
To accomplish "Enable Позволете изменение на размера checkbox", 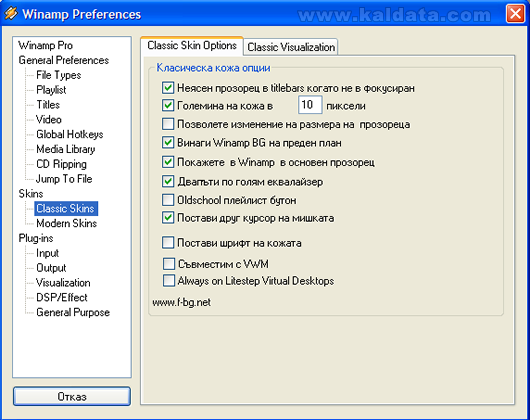I will pyautogui.click(x=168, y=124).
